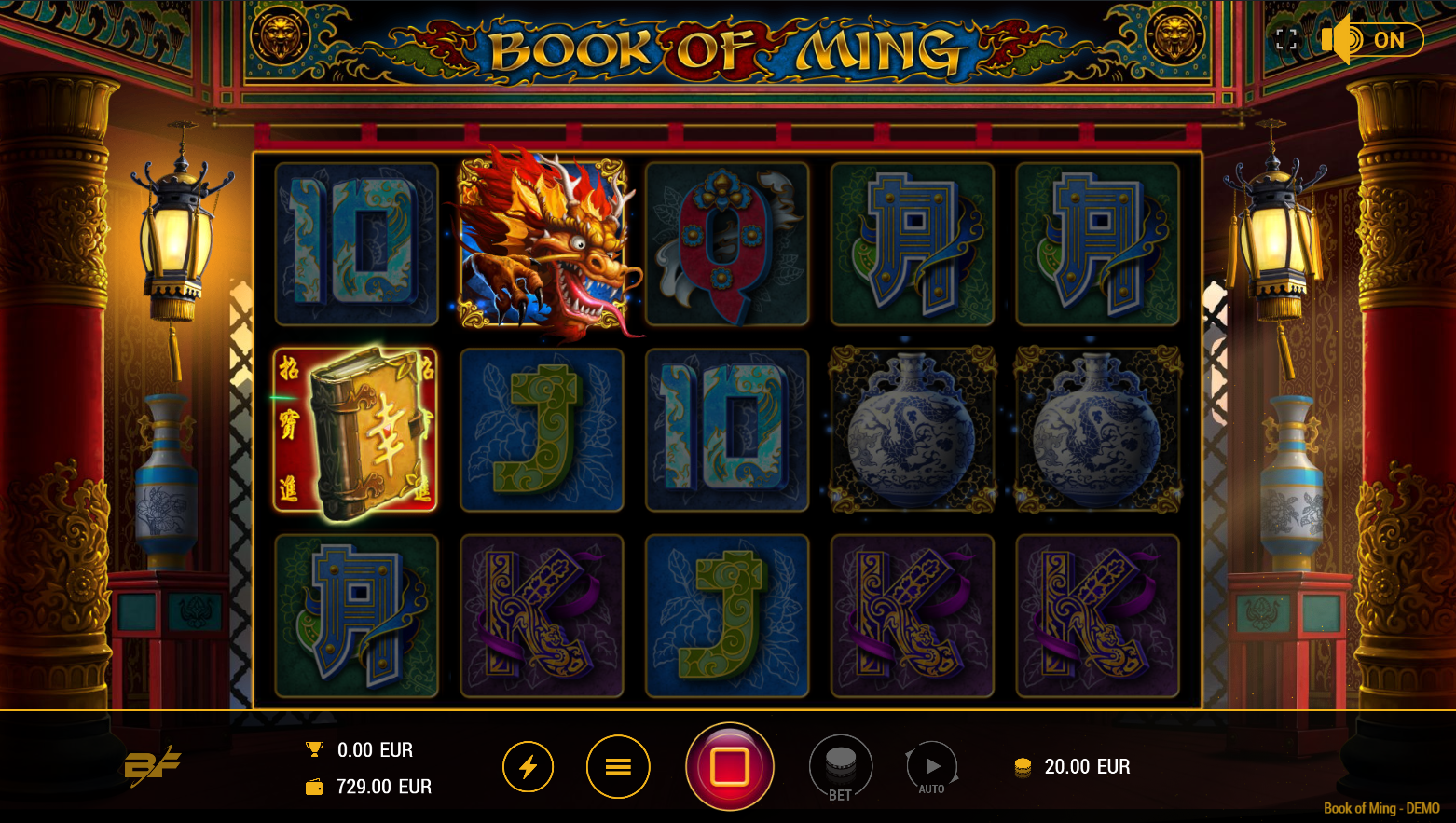Click the wallet balance icon
The width and height of the screenshot is (1456, 823).
click(x=315, y=788)
